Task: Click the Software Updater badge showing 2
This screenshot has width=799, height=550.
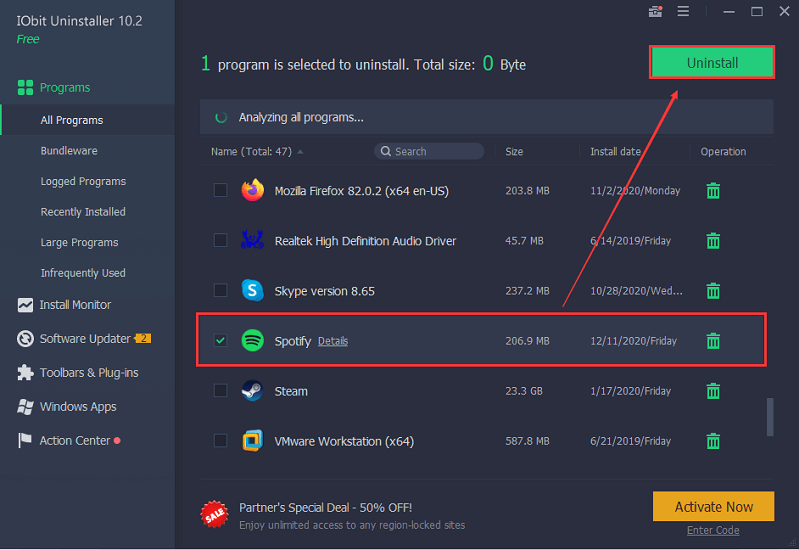Action: (x=143, y=338)
